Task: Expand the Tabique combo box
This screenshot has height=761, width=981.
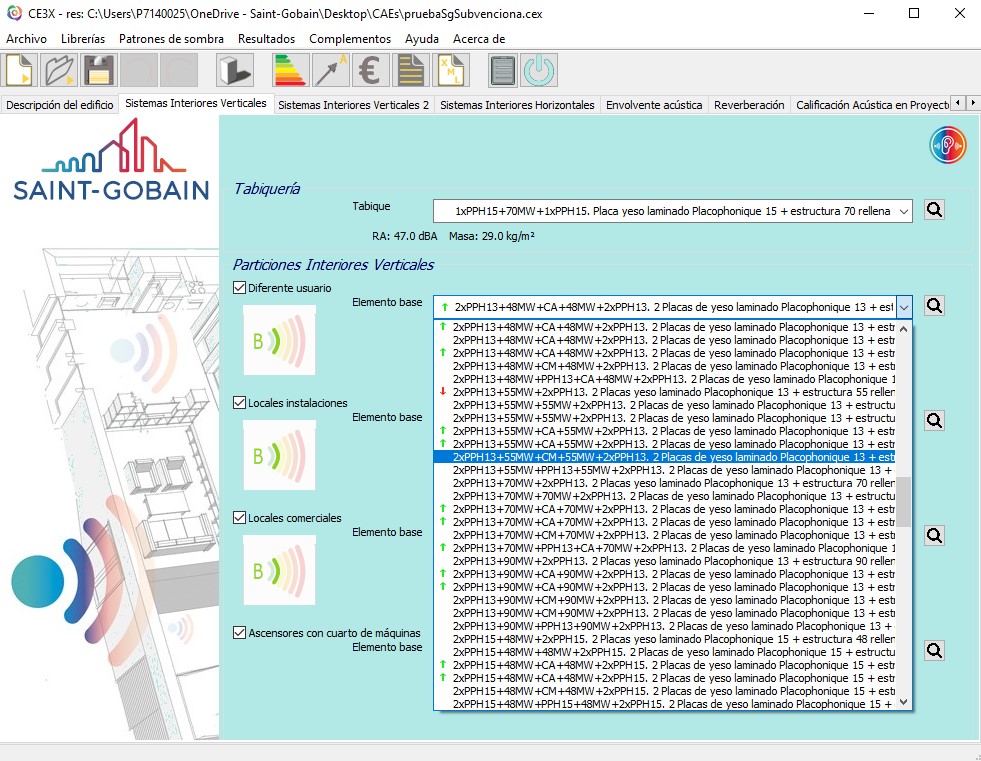Action: point(903,211)
